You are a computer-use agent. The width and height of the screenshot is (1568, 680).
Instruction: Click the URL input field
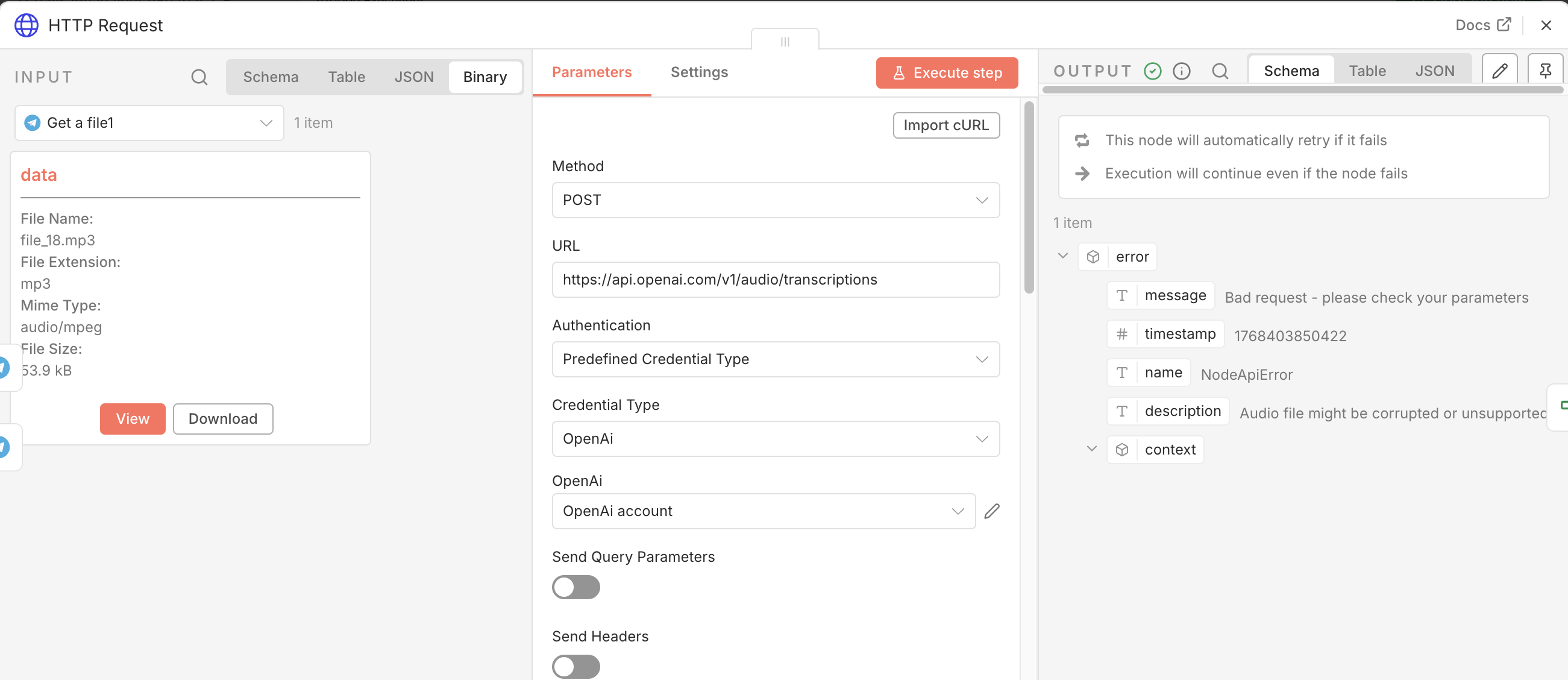point(775,280)
